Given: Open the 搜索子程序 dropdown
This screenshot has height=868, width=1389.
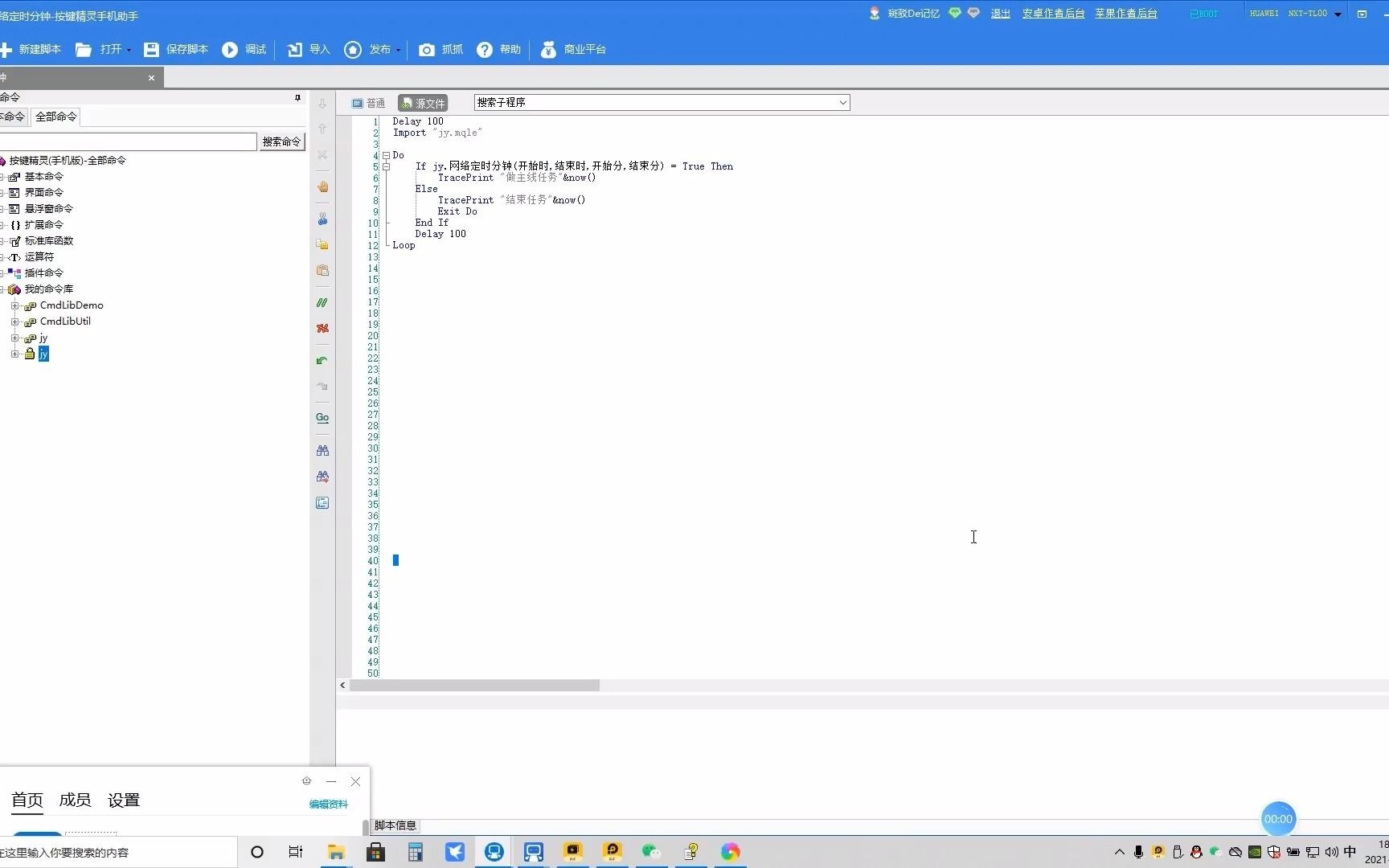Looking at the screenshot, I should 842,103.
